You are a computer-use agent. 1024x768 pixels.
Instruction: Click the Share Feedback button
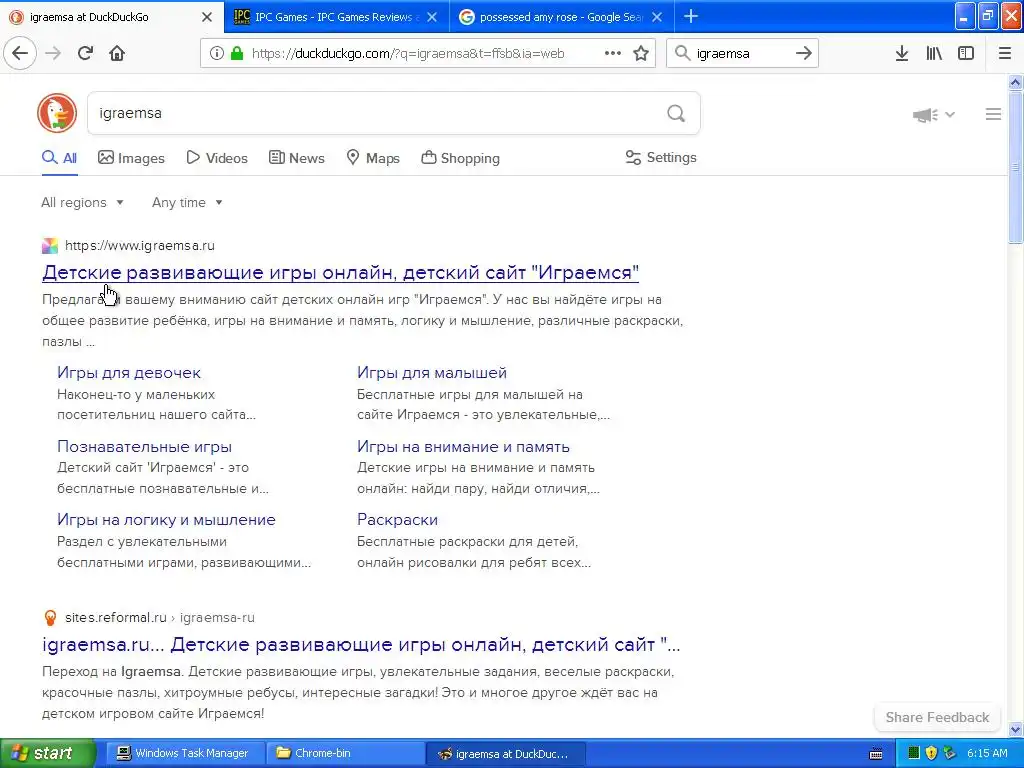(x=937, y=717)
